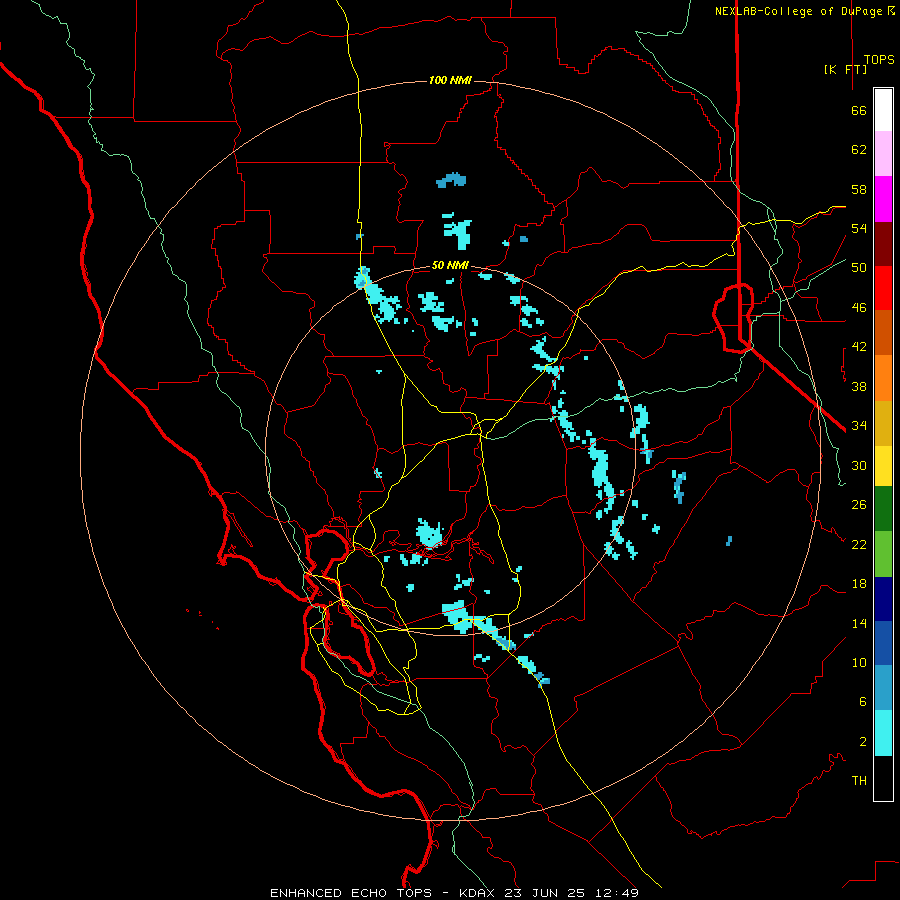Click the legend value 22
Viewport: 900px width, 900px height.
click(859, 544)
